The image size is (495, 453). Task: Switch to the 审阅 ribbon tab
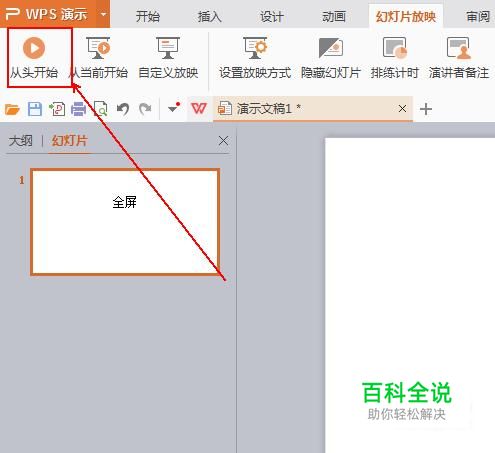(x=478, y=16)
